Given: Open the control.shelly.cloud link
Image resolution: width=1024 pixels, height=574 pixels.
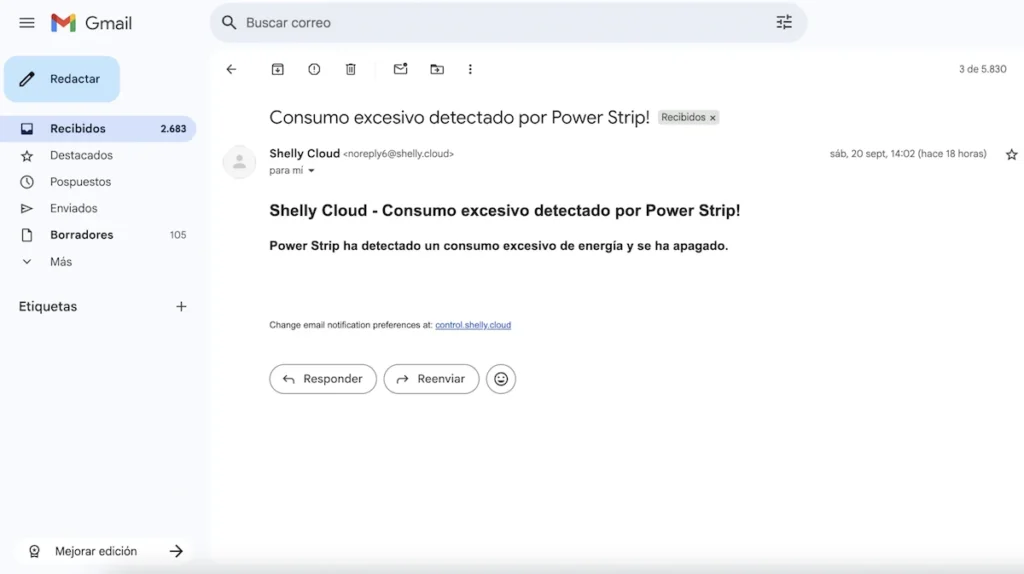Looking at the screenshot, I should tap(473, 325).
